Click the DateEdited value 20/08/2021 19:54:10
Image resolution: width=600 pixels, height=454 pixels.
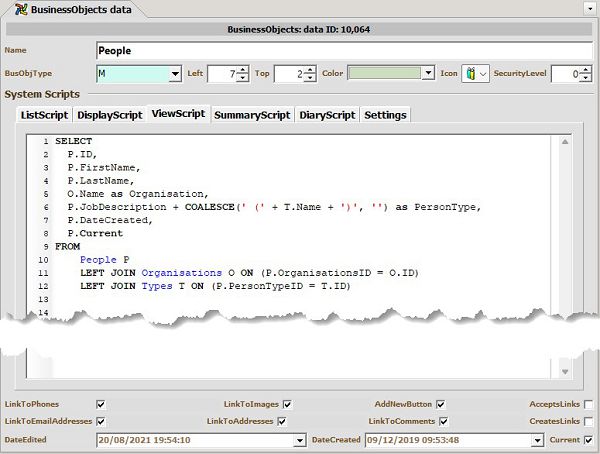click(144, 440)
